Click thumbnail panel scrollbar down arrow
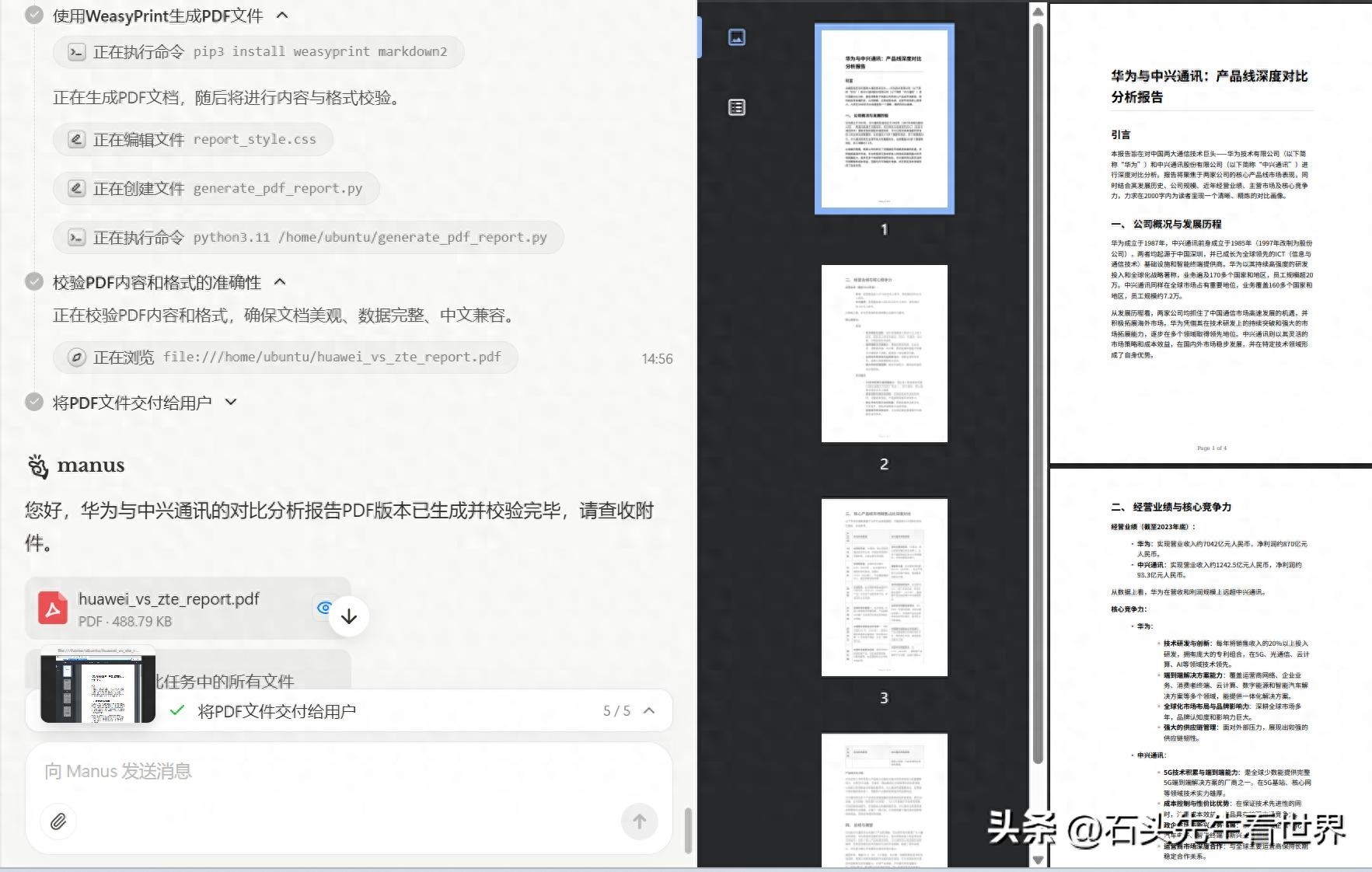This screenshot has height=872, width=1372. [x=1038, y=860]
